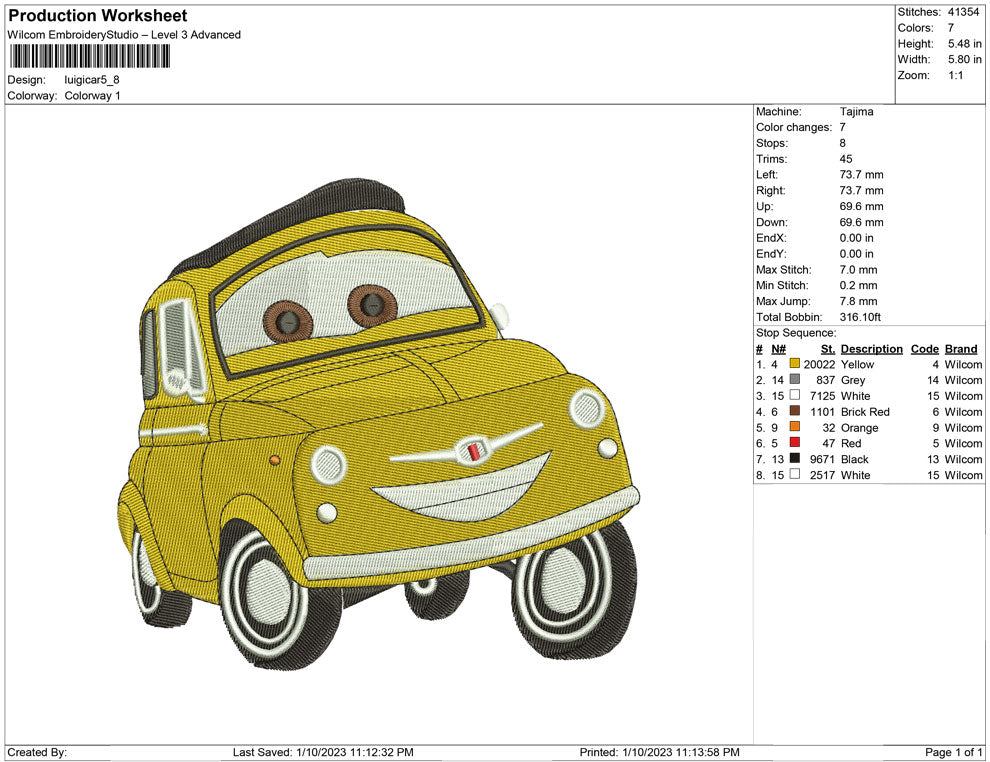Viewport: 990px width, 762px height.
Task: Choose the black color swatch in row 7
Action: click(x=795, y=459)
